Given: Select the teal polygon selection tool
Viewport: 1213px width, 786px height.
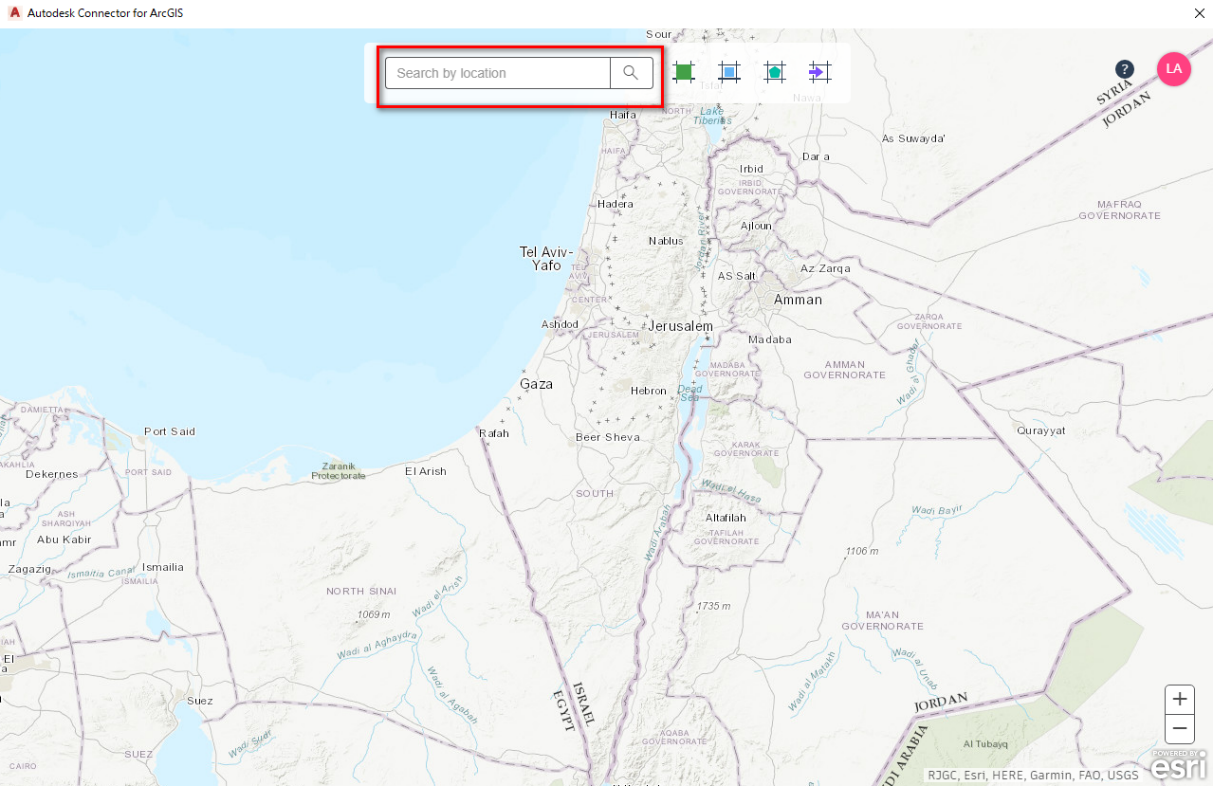Looking at the screenshot, I should click(774, 72).
